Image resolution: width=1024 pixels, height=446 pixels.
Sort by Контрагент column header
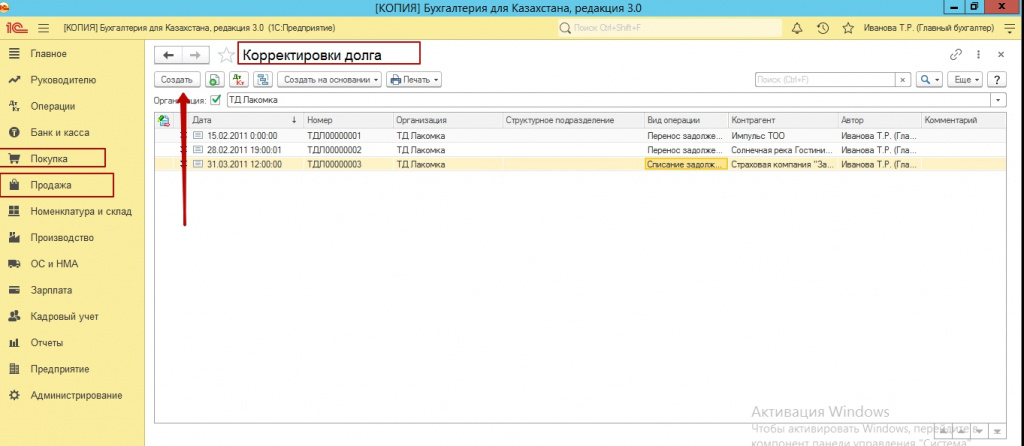pyautogui.click(x=783, y=120)
